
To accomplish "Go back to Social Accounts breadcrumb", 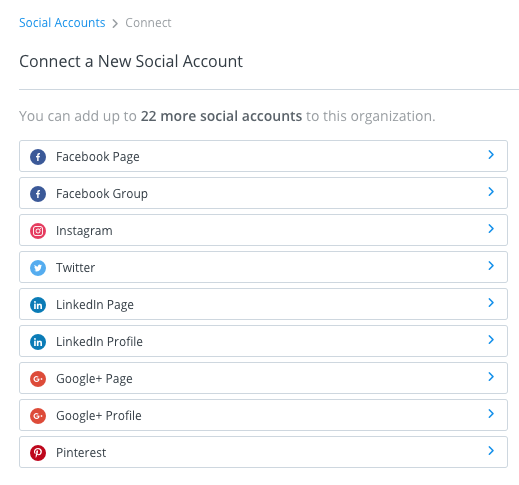I will (62, 23).
